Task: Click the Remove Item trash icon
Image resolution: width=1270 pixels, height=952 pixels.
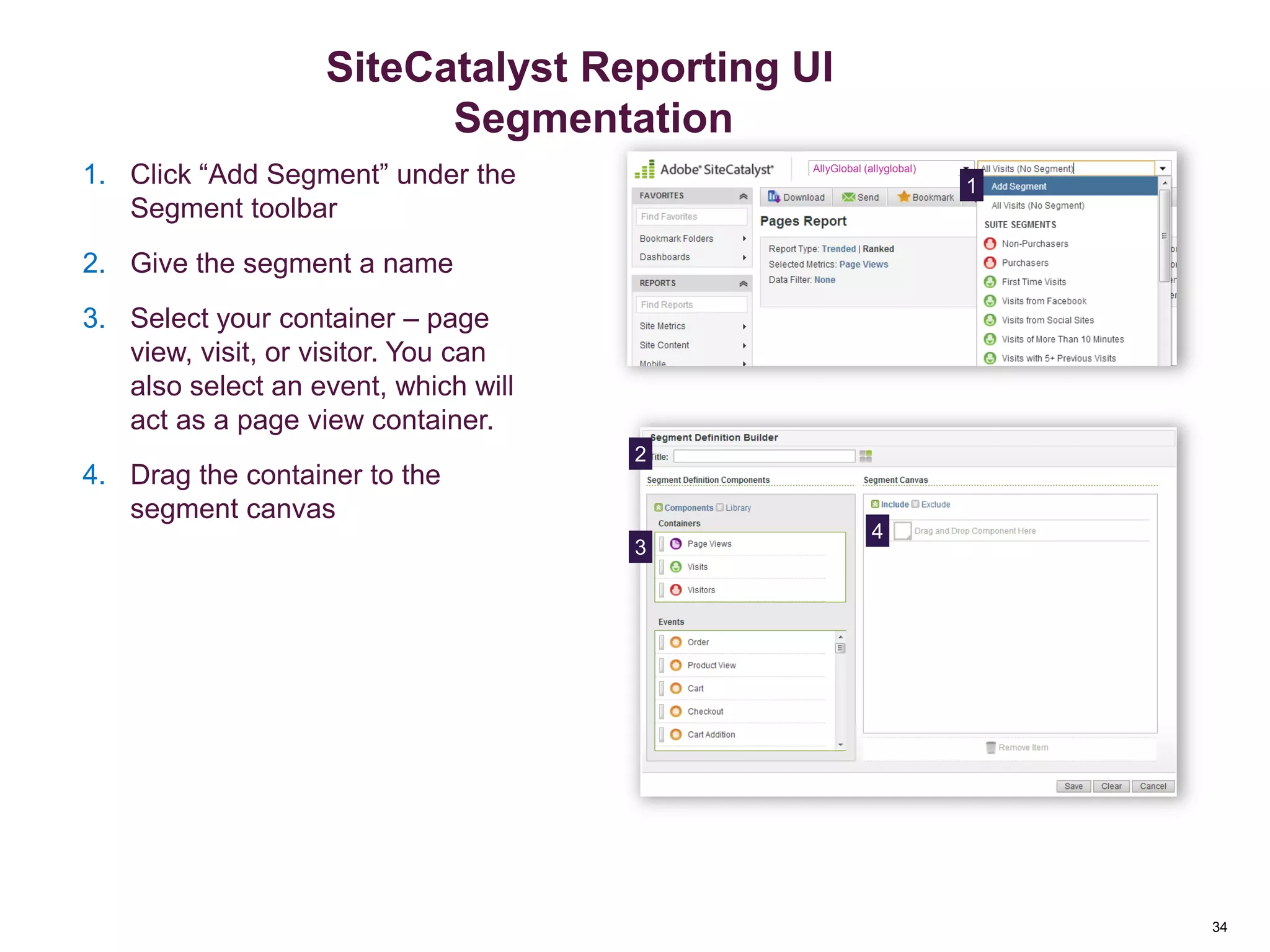Action: [x=991, y=747]
